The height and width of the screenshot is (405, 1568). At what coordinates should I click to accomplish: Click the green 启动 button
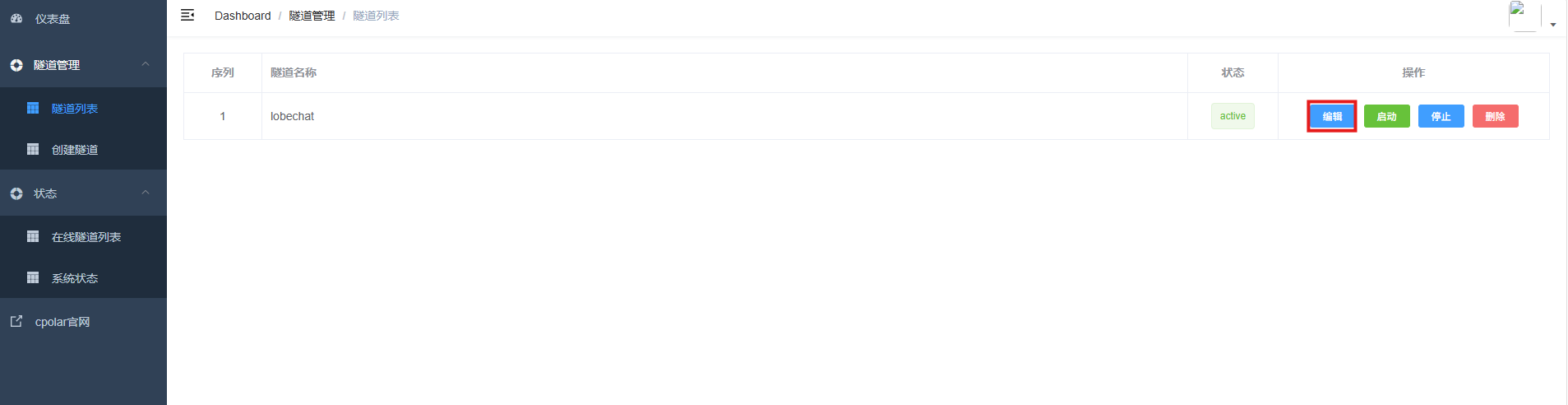click(1386, 116)
